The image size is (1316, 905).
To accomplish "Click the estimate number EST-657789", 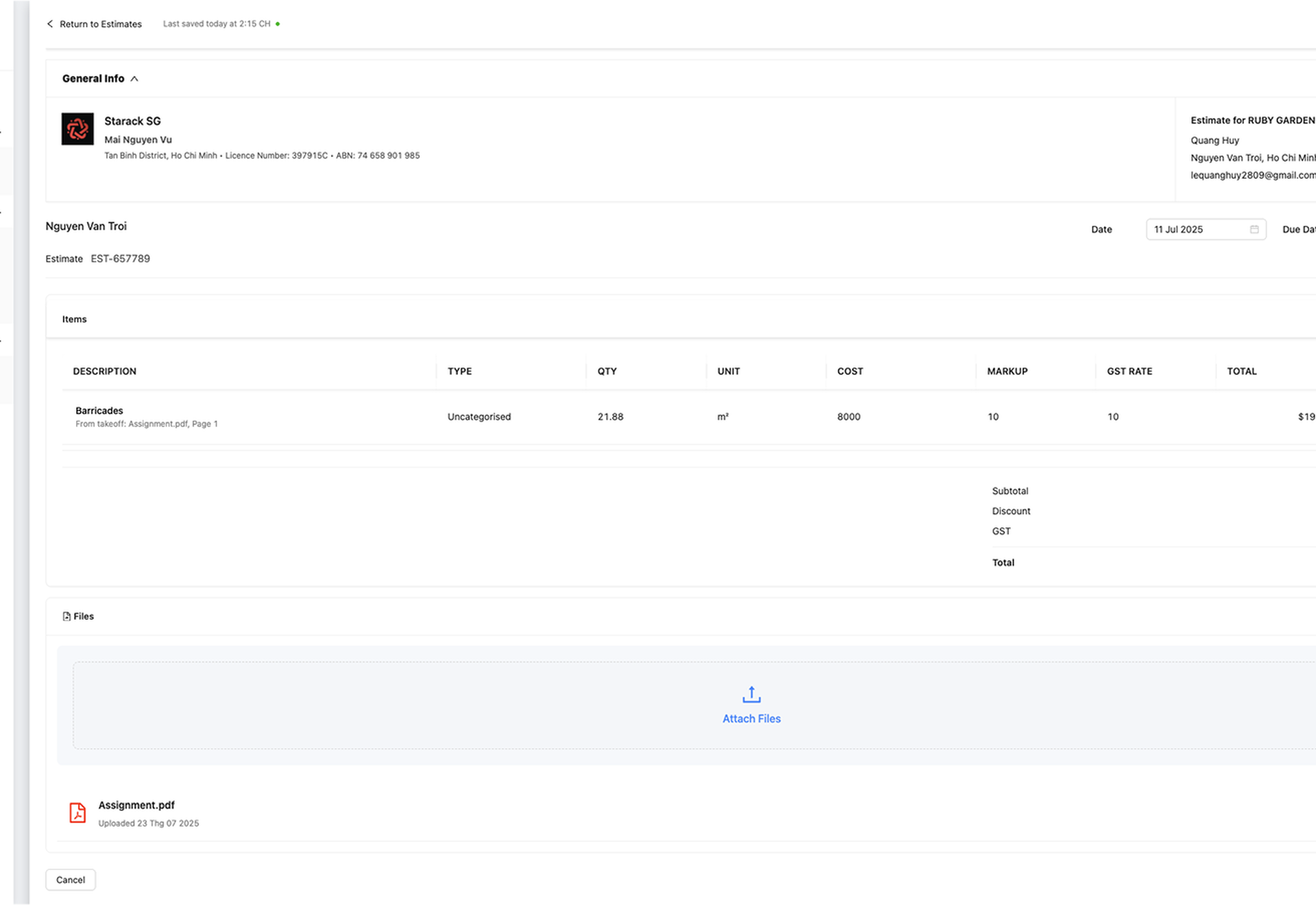I will [x=121, y=258].
